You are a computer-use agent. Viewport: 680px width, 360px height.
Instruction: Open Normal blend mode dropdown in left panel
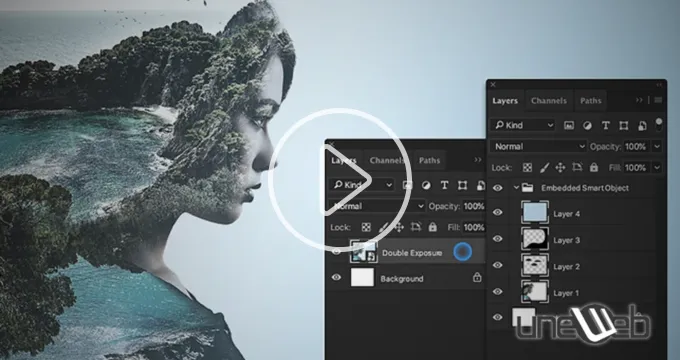[377, 206]
